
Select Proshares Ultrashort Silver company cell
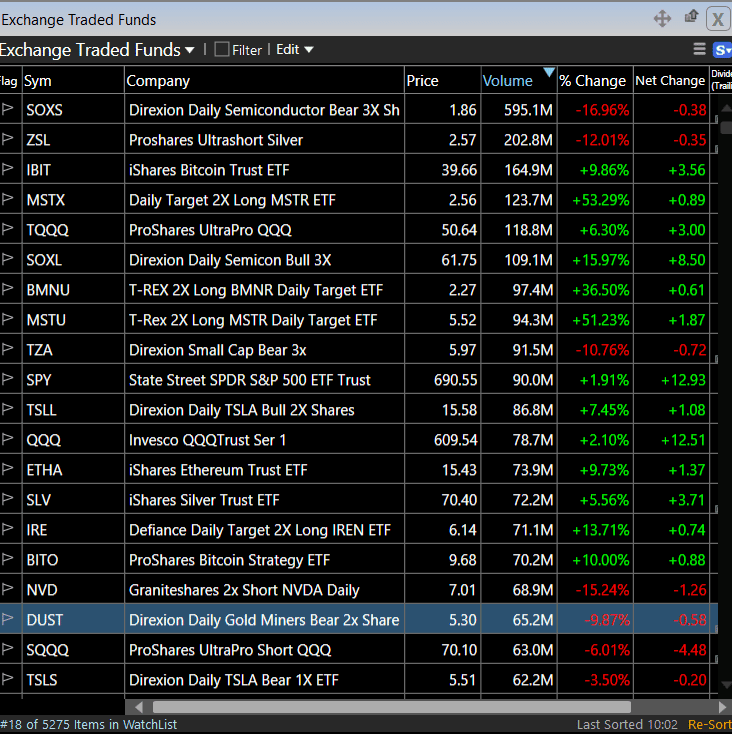pyautogui.click(x=264, y=139)
